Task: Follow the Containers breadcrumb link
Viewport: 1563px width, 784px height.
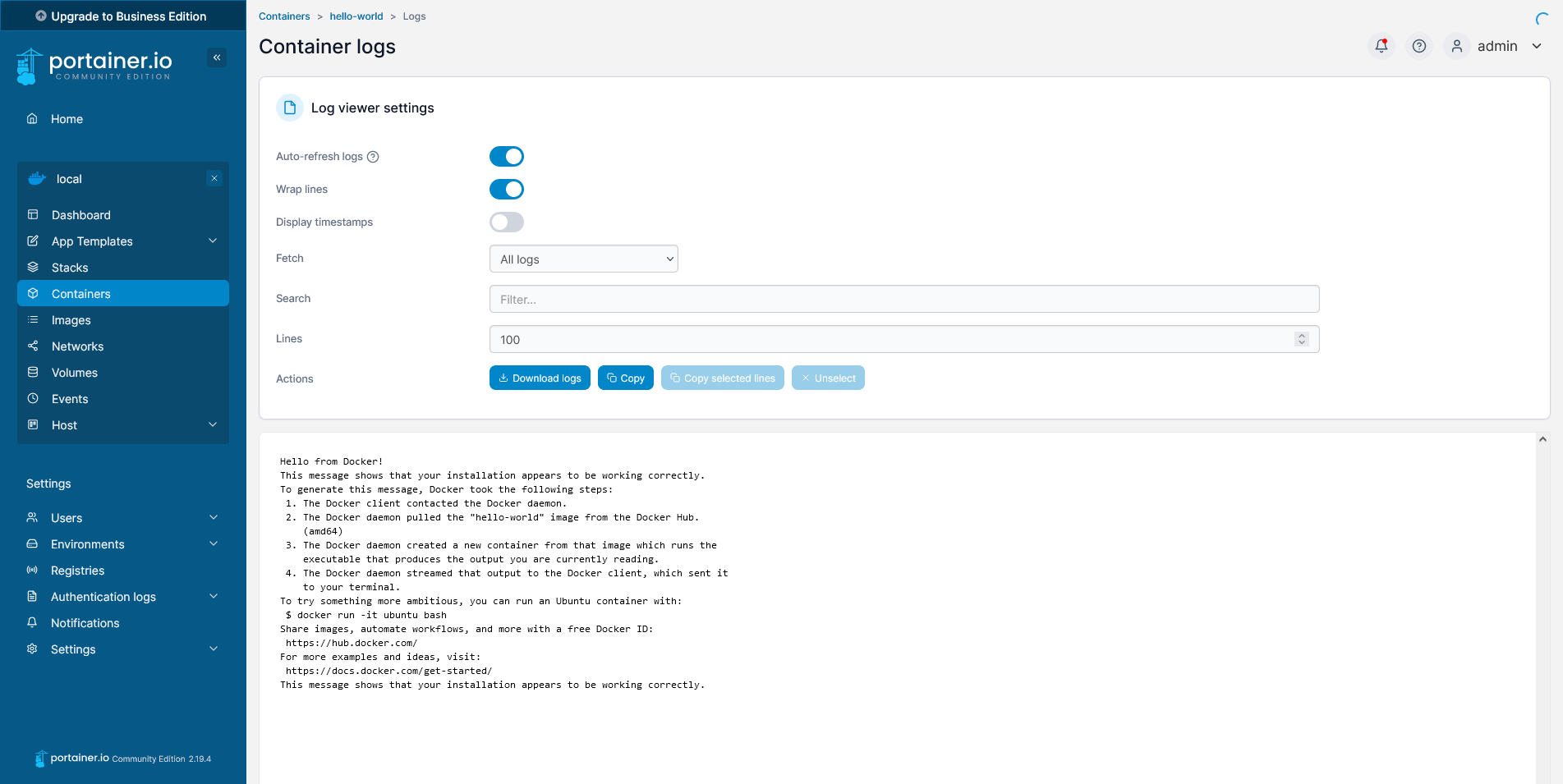Action: (x=284, y=16)
